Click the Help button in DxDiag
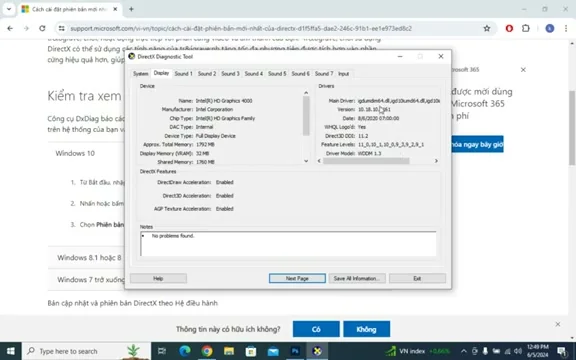The image size is (576, 360). pos(158,278)
